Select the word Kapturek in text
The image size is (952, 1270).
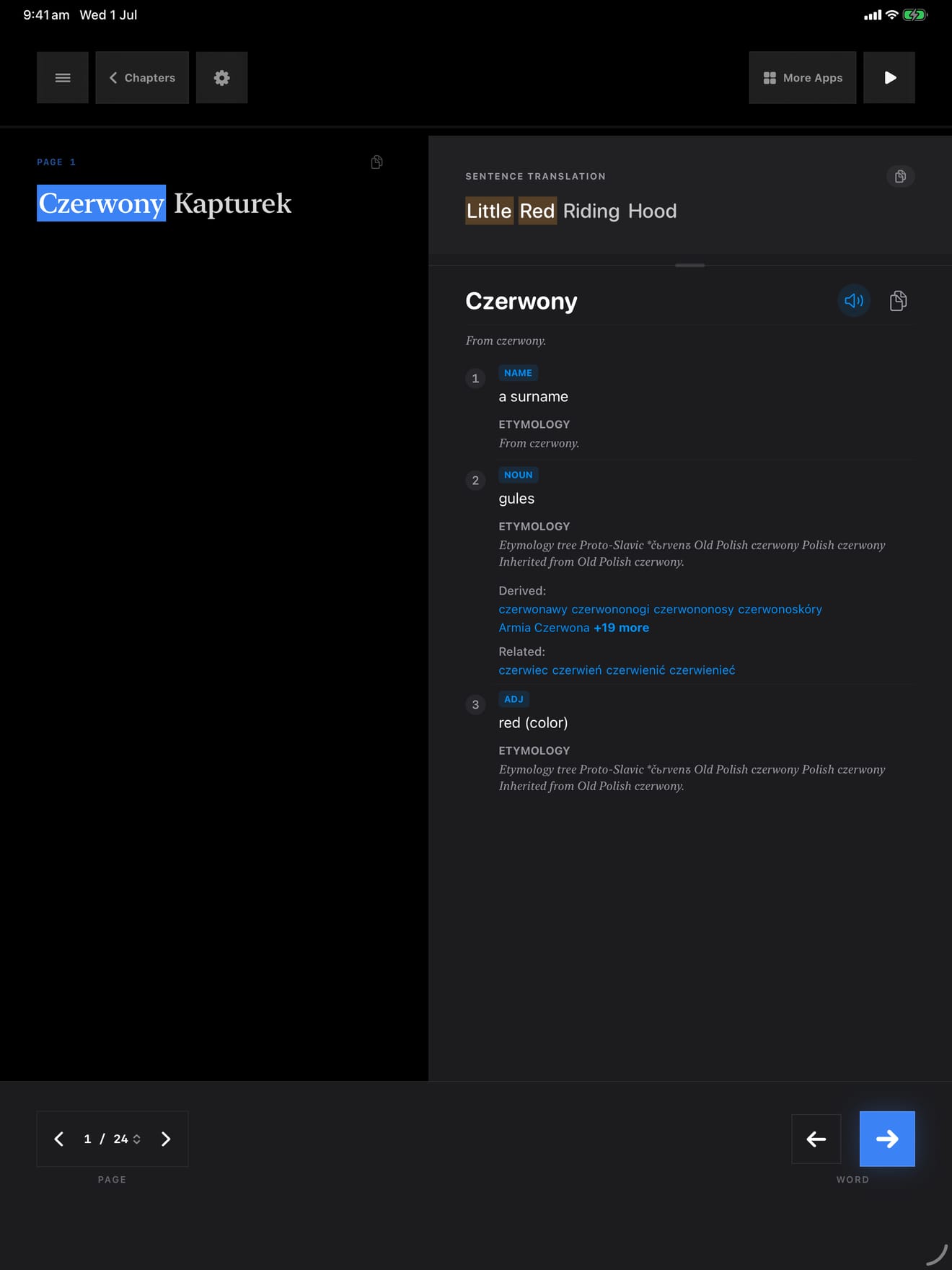[x=232, y=203]
